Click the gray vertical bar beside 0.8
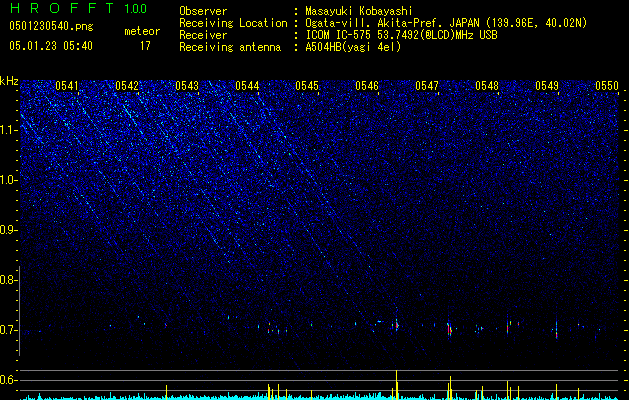This screenshot has width=629, height=400. pyautogui.click(x=20, y=311)
